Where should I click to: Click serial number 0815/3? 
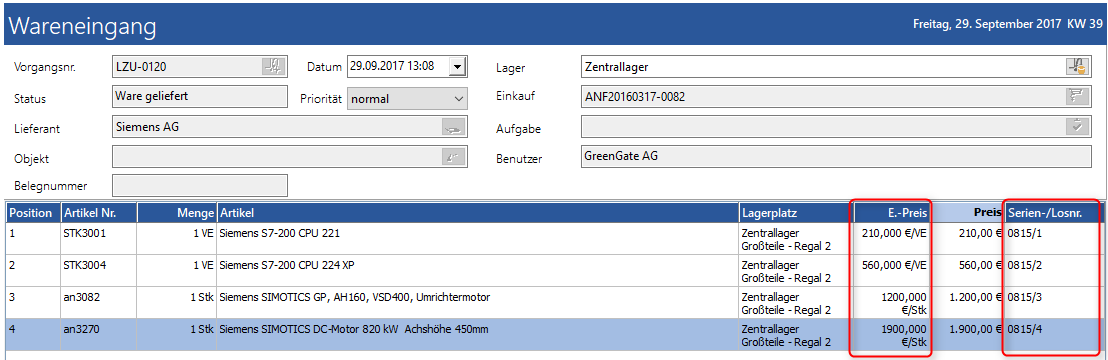1025,296
